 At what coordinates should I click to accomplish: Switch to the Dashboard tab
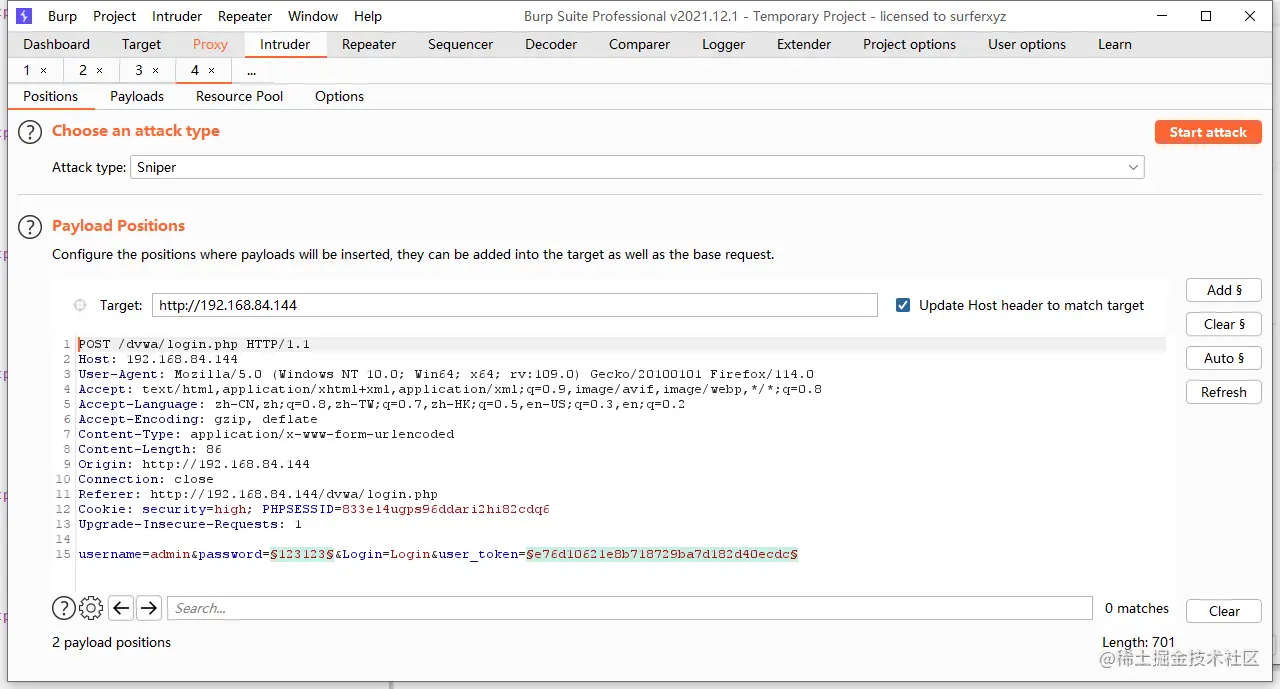[x=56, y=44]
